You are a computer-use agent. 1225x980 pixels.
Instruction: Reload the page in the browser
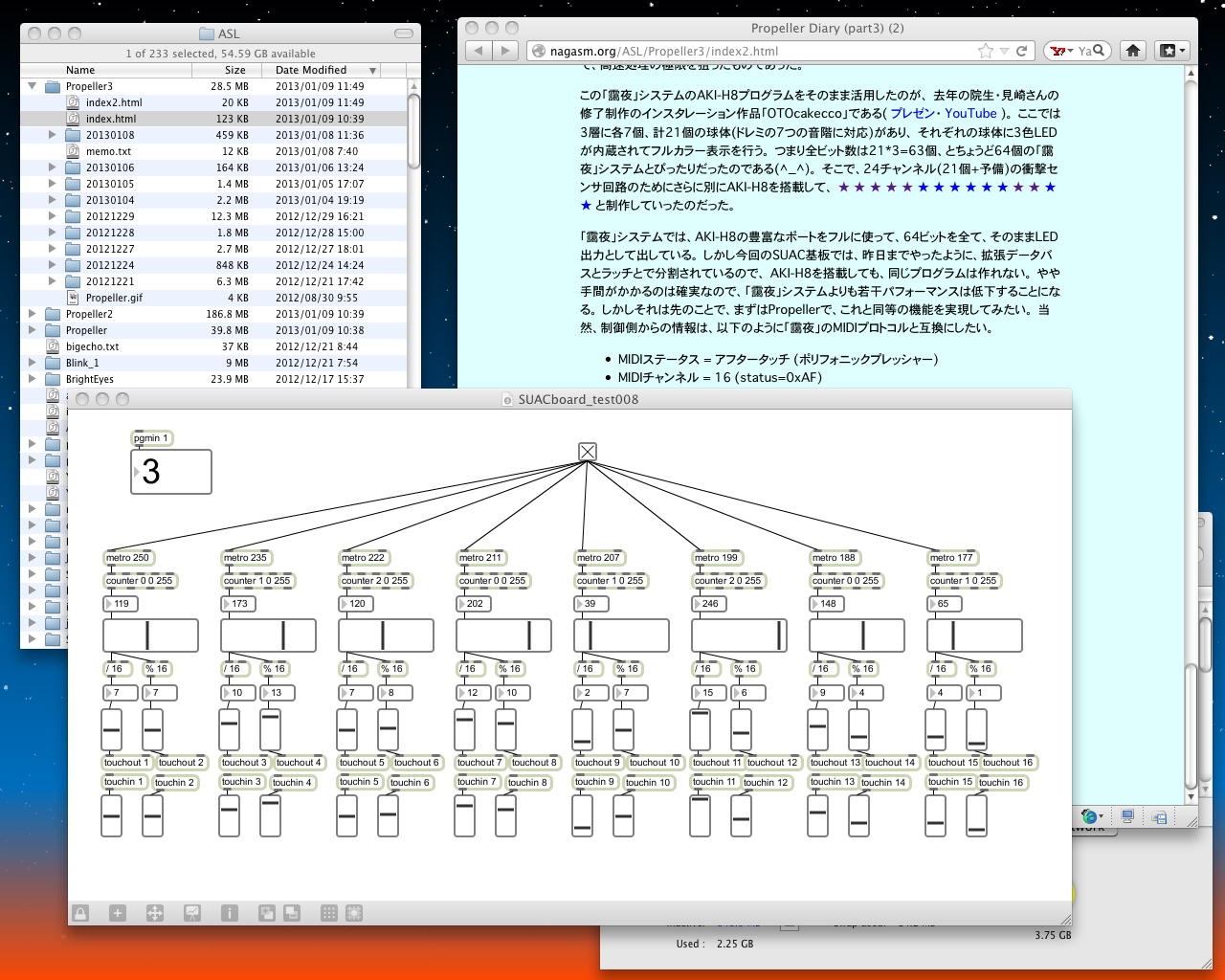point(1021,51)
